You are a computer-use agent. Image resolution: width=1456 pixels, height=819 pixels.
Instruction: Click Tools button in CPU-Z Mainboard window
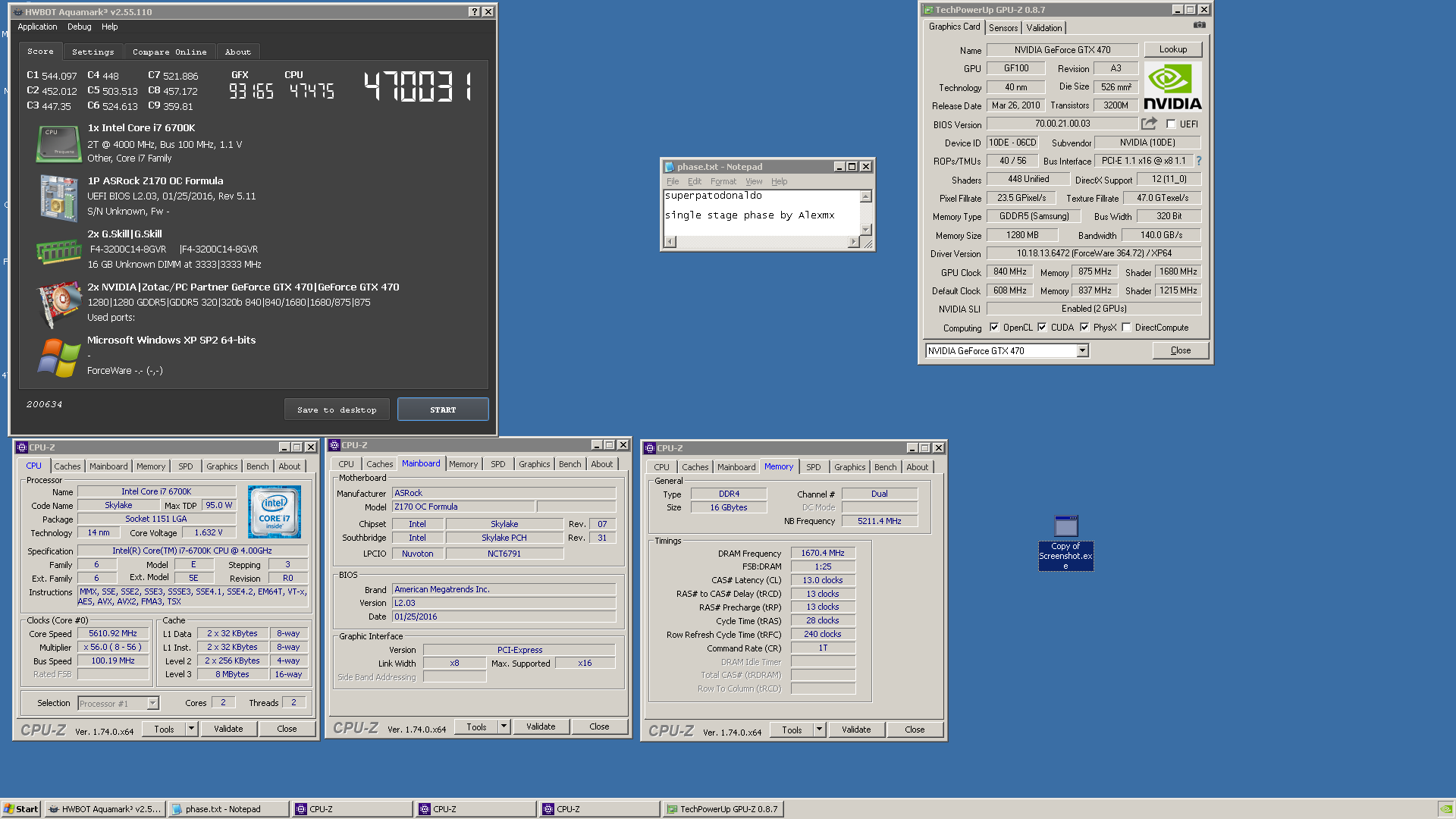[x=477, y=726]
